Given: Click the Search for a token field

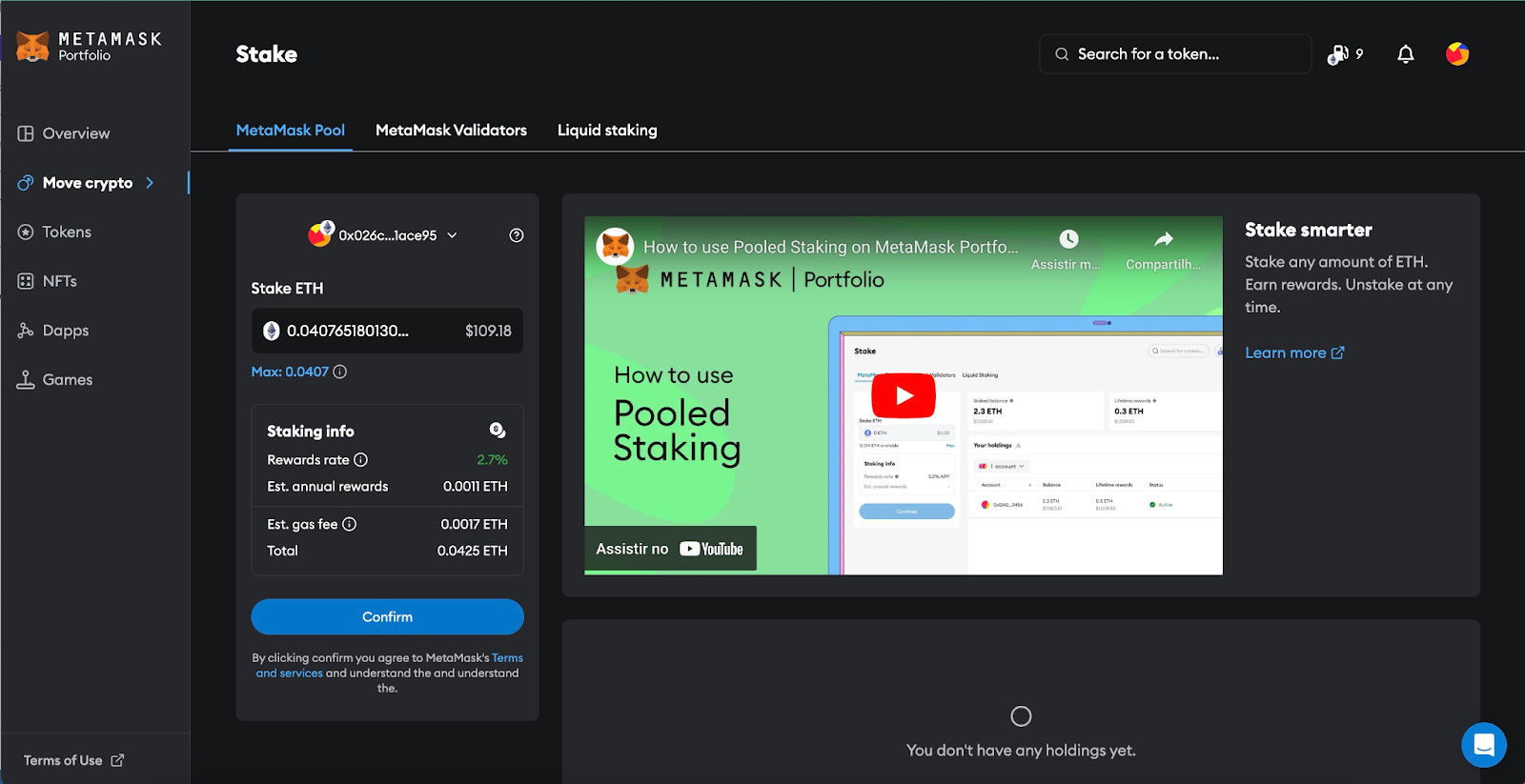Looking at the screenshot, I should coord(1175,54).
